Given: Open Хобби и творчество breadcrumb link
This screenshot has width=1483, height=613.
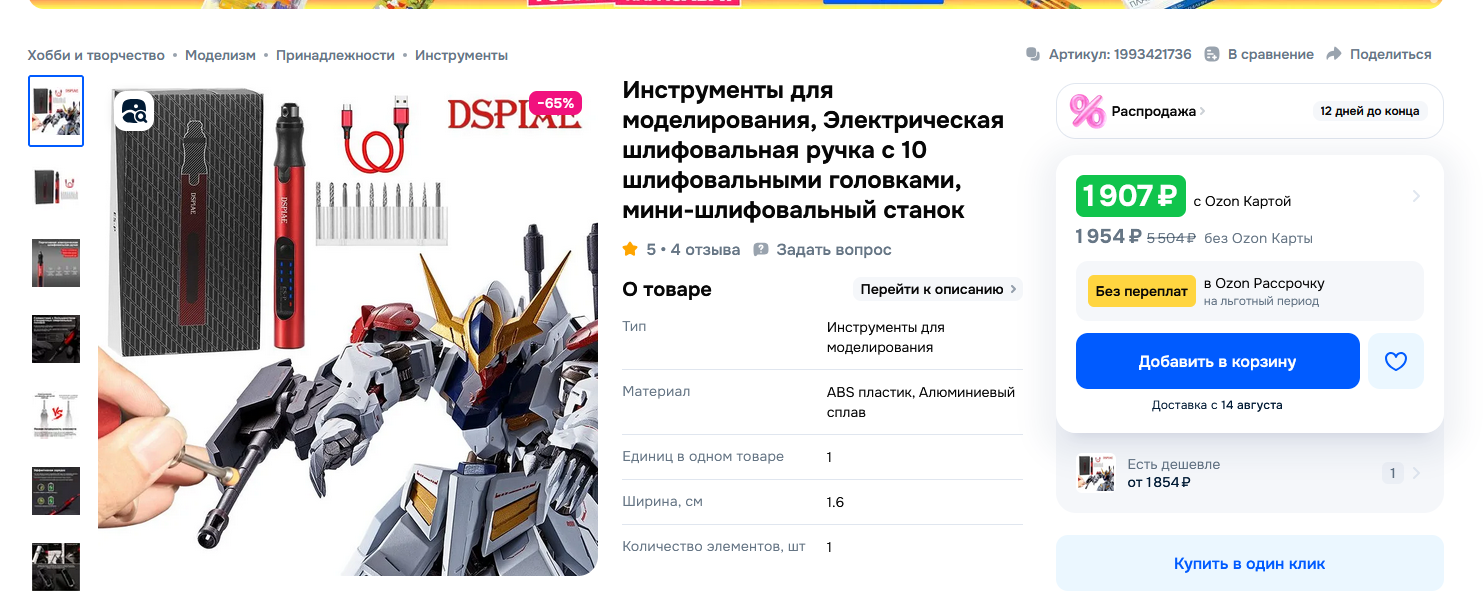Looking at the screenshot, I should [96, 55].
